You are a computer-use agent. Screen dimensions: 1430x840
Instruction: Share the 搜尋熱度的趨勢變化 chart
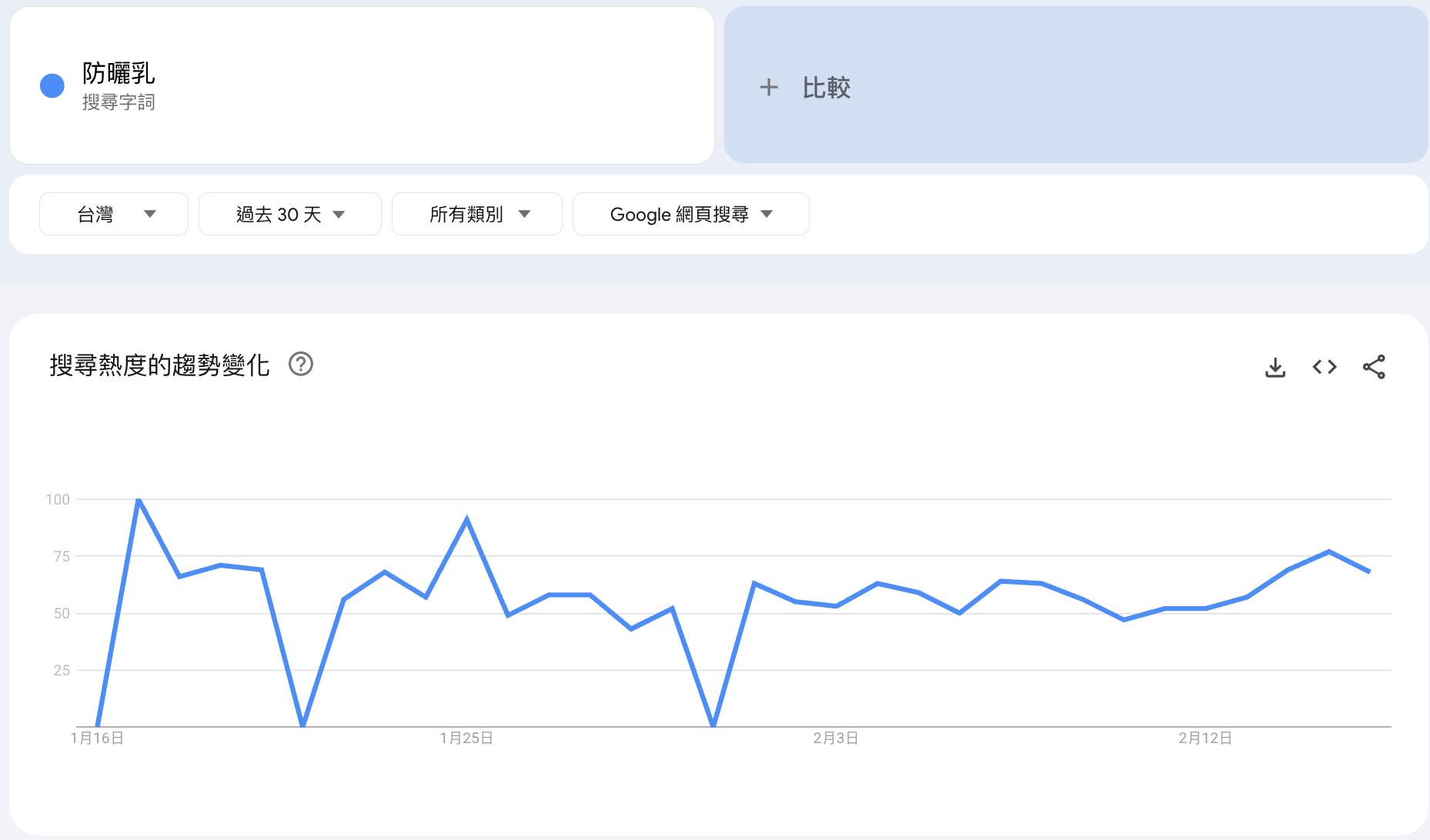[1375, 367]
